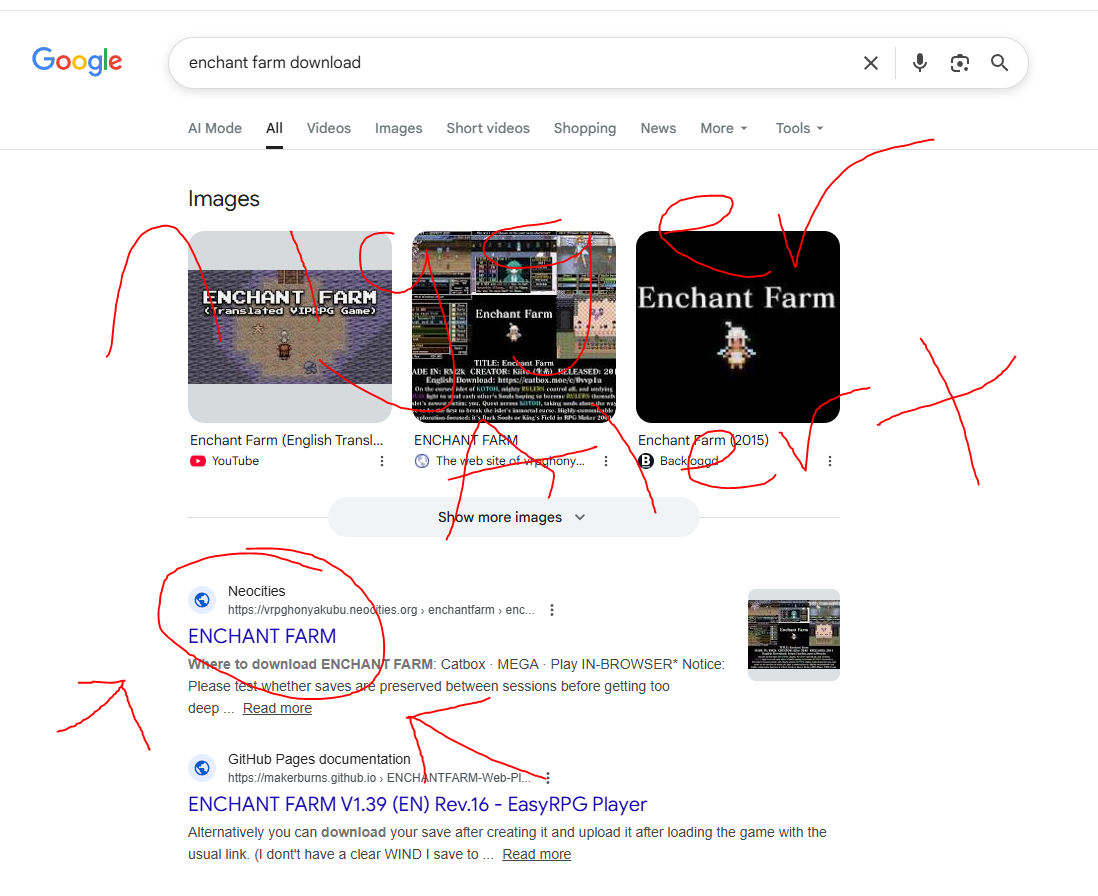Switch to the Shopping tab

click(x=585, y=128)
